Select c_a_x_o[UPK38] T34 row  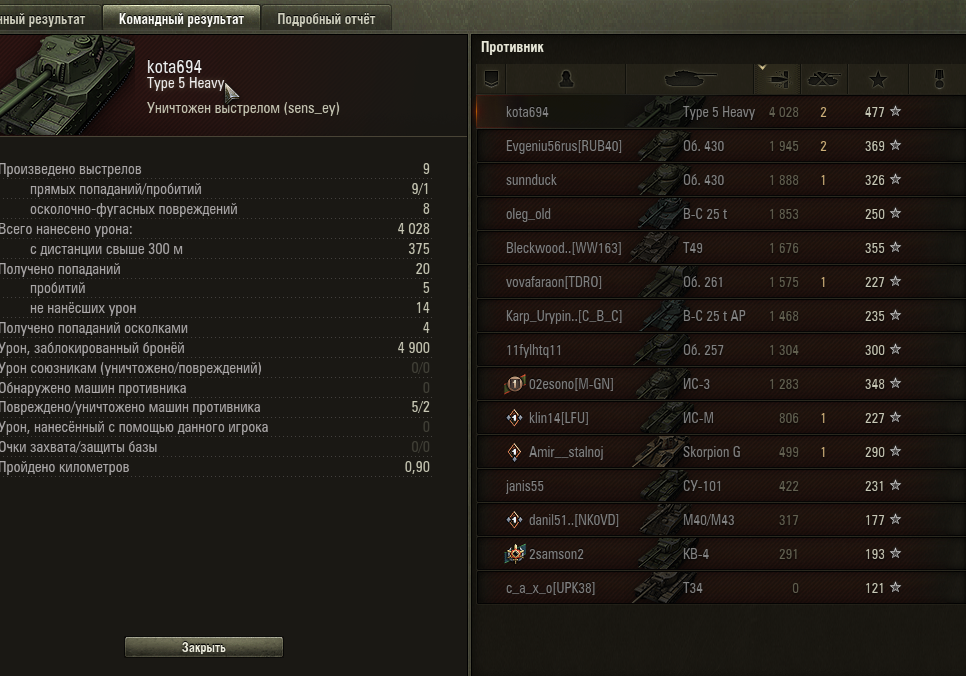(x=721, y=588)
